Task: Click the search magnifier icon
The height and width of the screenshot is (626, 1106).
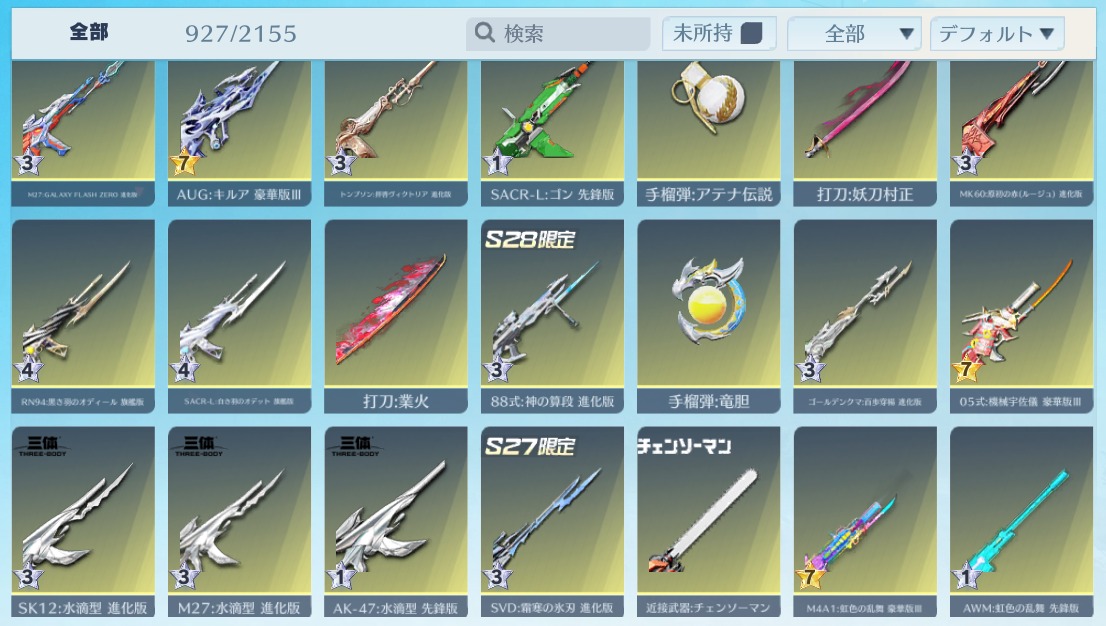Action: coord(485,32)
